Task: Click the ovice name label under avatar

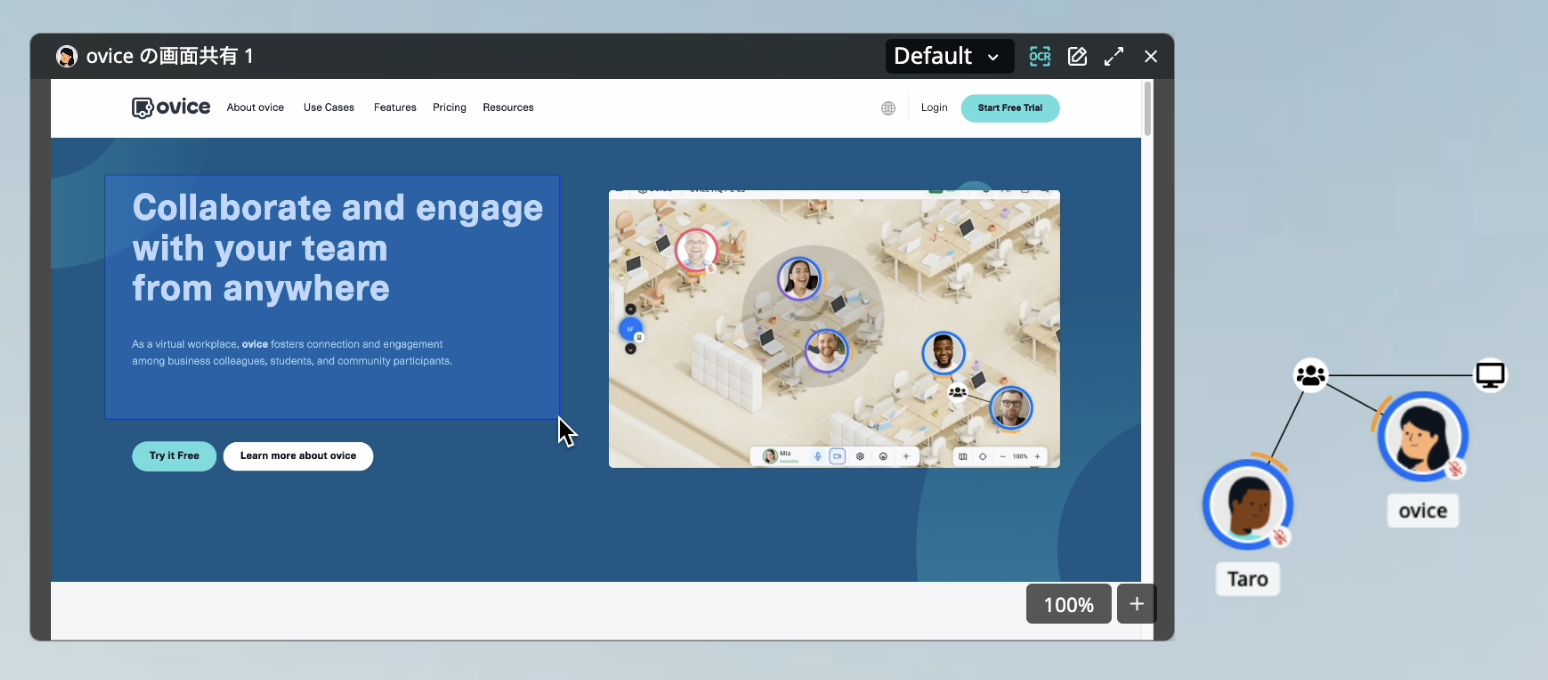Action: 1423,511
